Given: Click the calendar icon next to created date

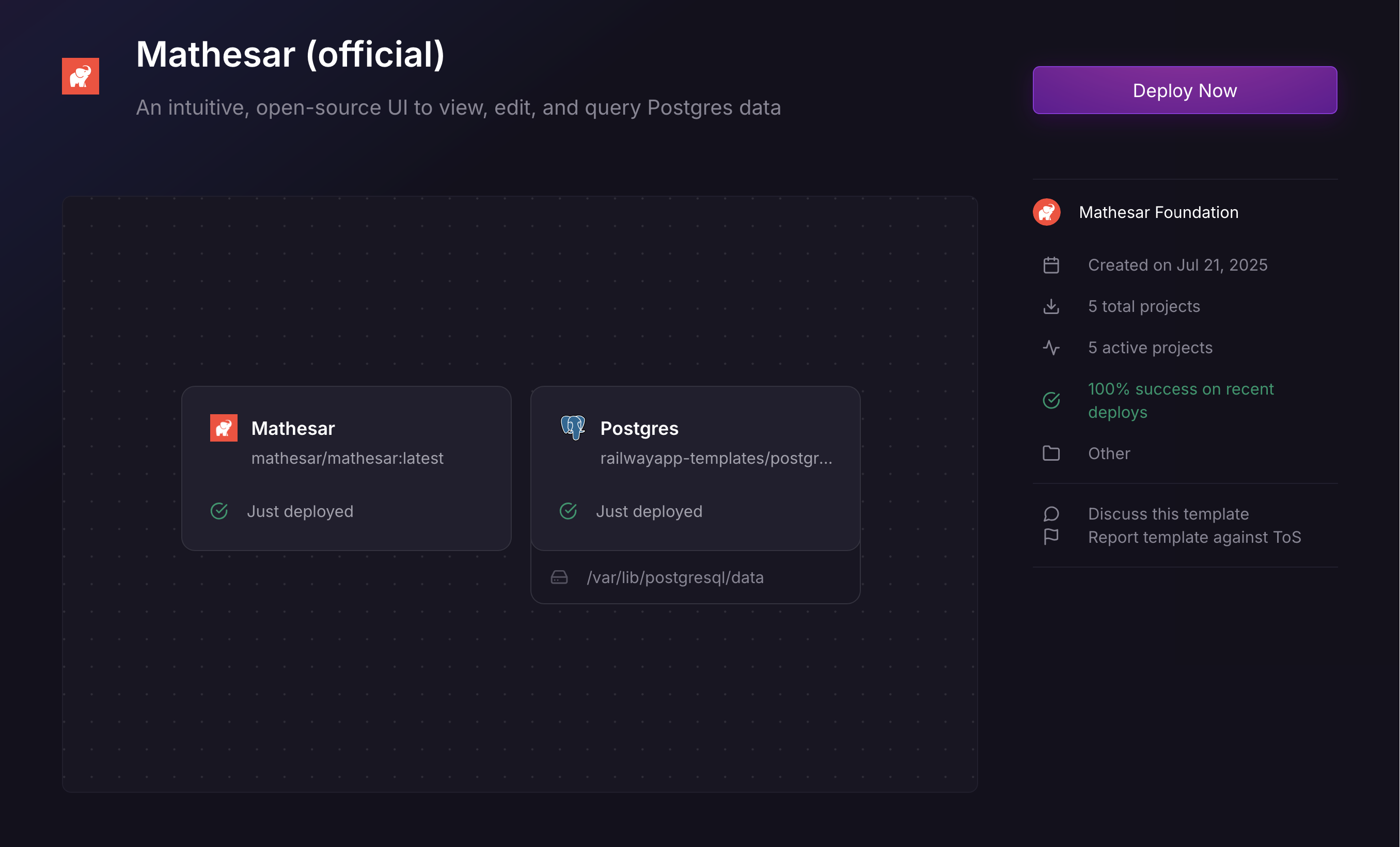Looking at the screenshot, I should [x=1051, y=265].
